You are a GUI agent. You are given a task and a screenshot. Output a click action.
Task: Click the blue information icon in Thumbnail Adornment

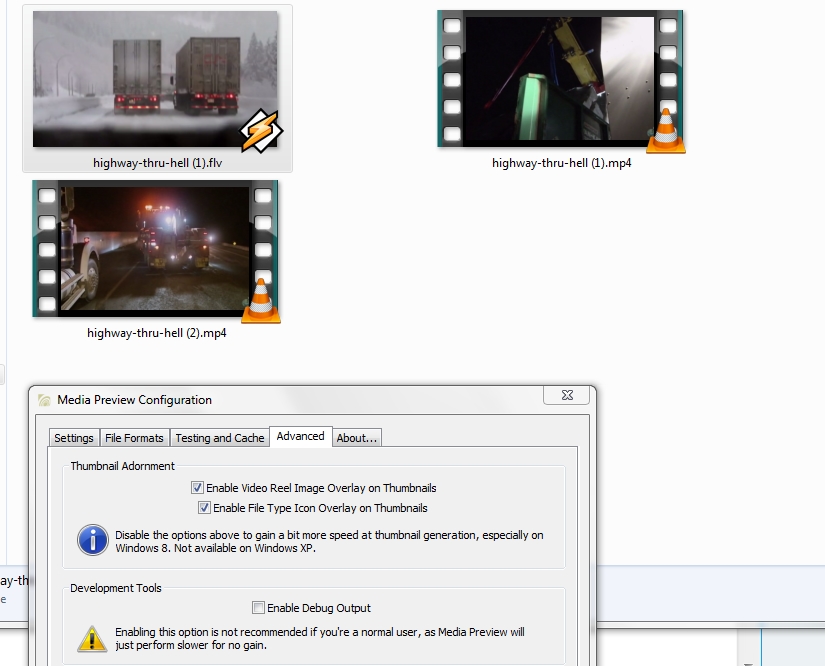[93, 540]
